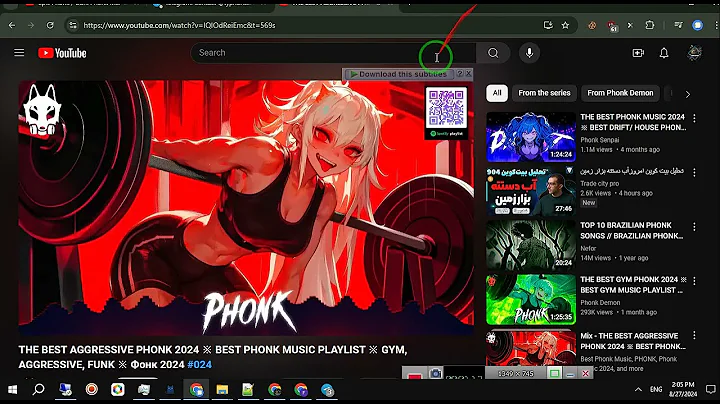Open the orange circular extension icon
This screenshot has height=404, width=720.
pos(592,26)
